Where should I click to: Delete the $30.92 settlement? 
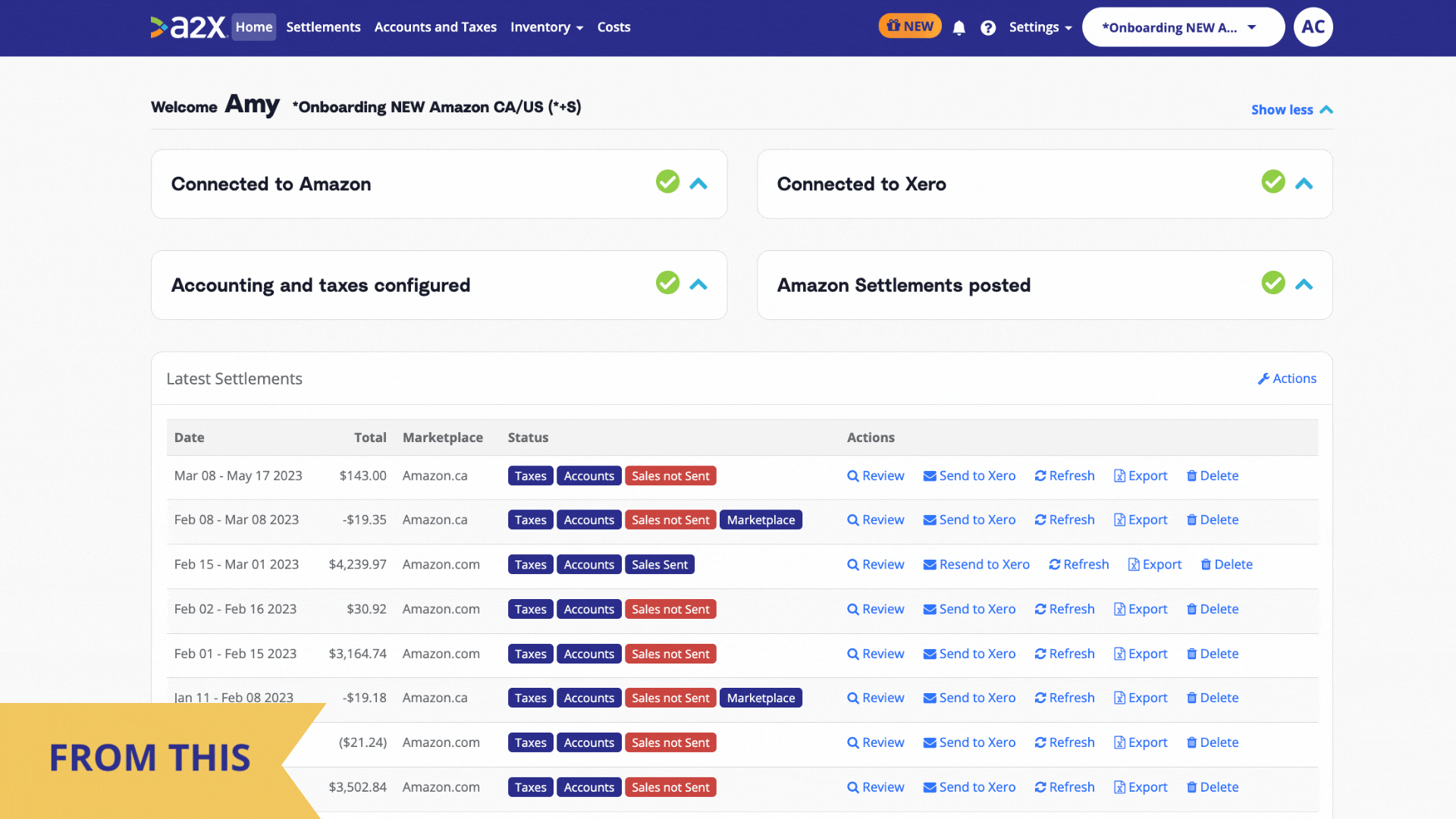(x=1213, y=610)
